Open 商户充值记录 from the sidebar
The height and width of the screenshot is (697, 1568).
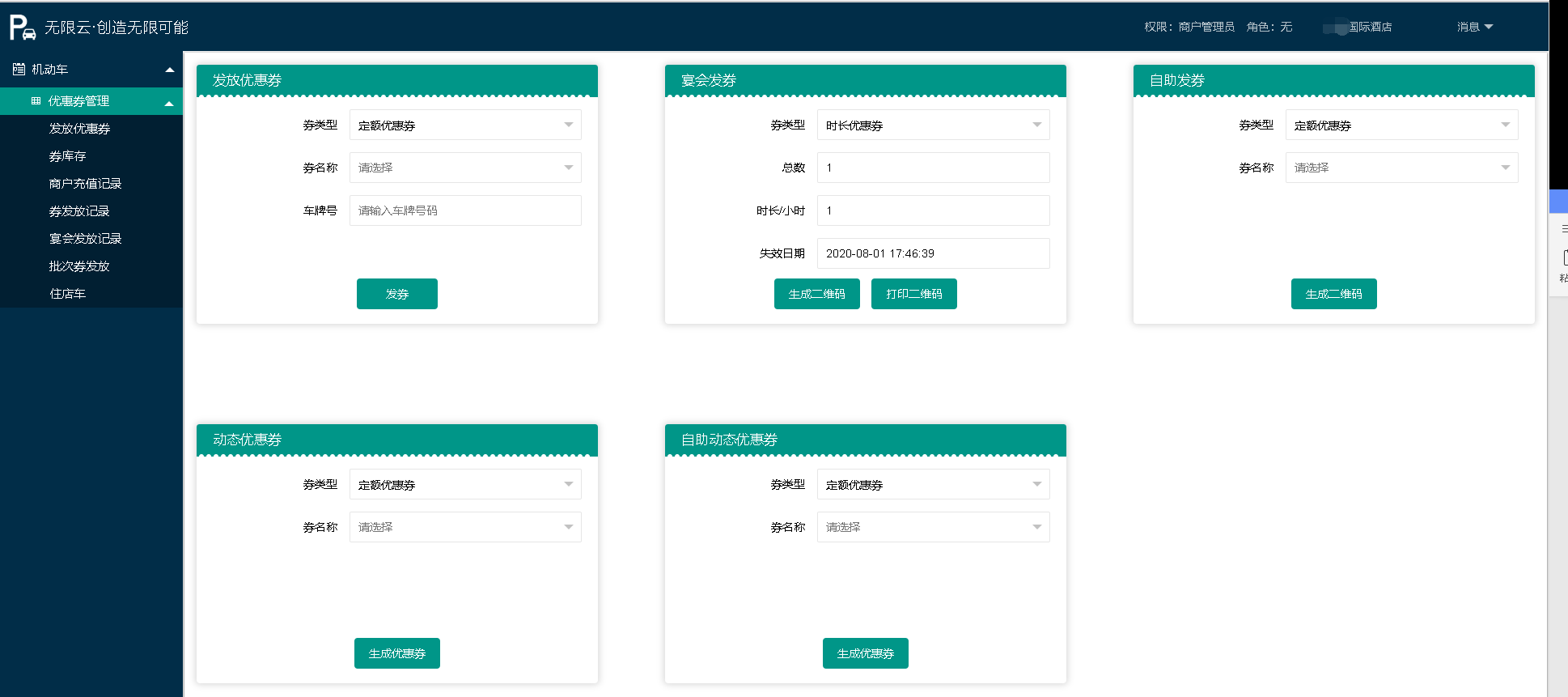(x=85, y=184)
